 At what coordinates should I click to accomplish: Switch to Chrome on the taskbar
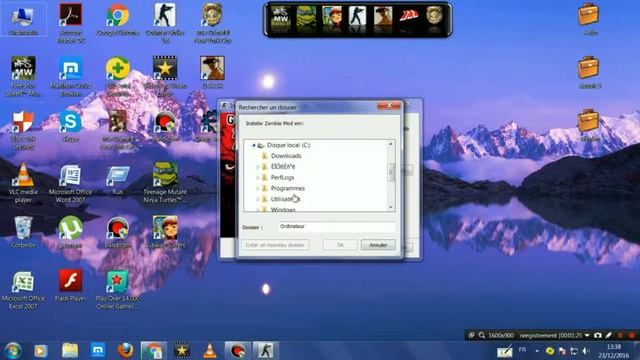tap(154, 351)
